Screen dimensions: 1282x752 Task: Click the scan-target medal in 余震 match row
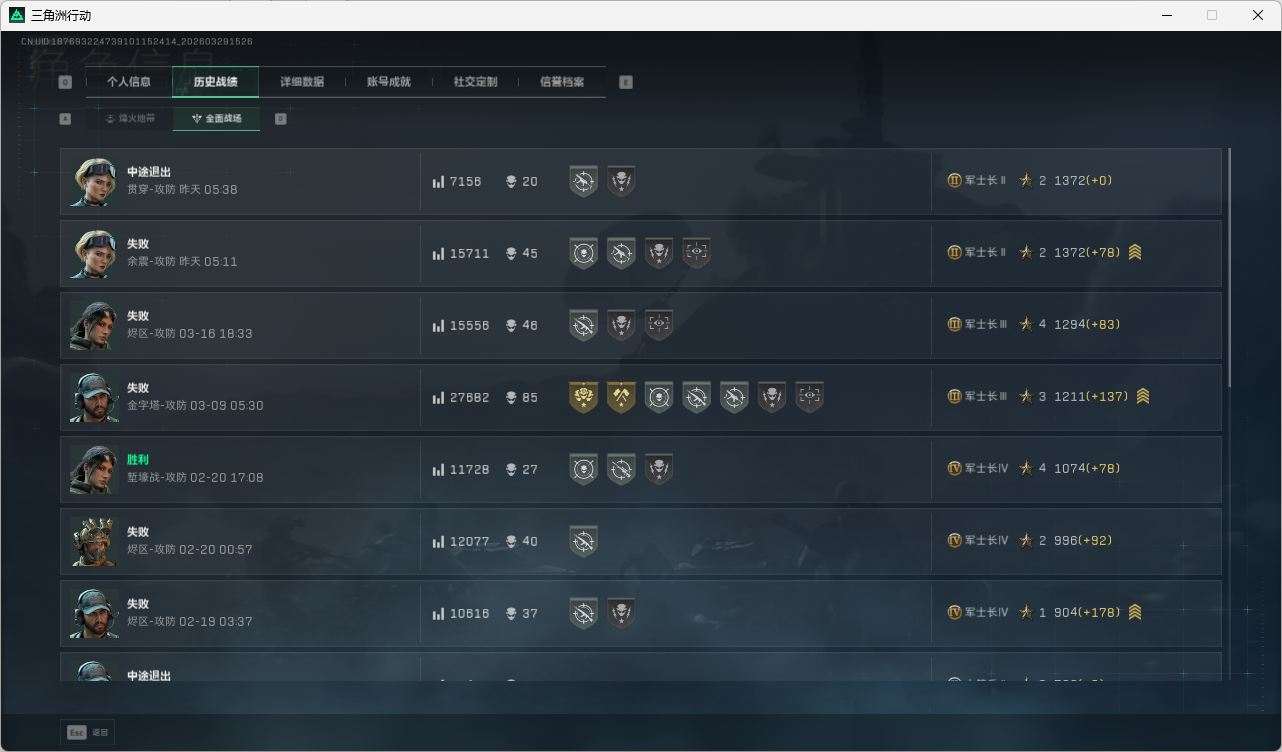click(x=697, y=253)
